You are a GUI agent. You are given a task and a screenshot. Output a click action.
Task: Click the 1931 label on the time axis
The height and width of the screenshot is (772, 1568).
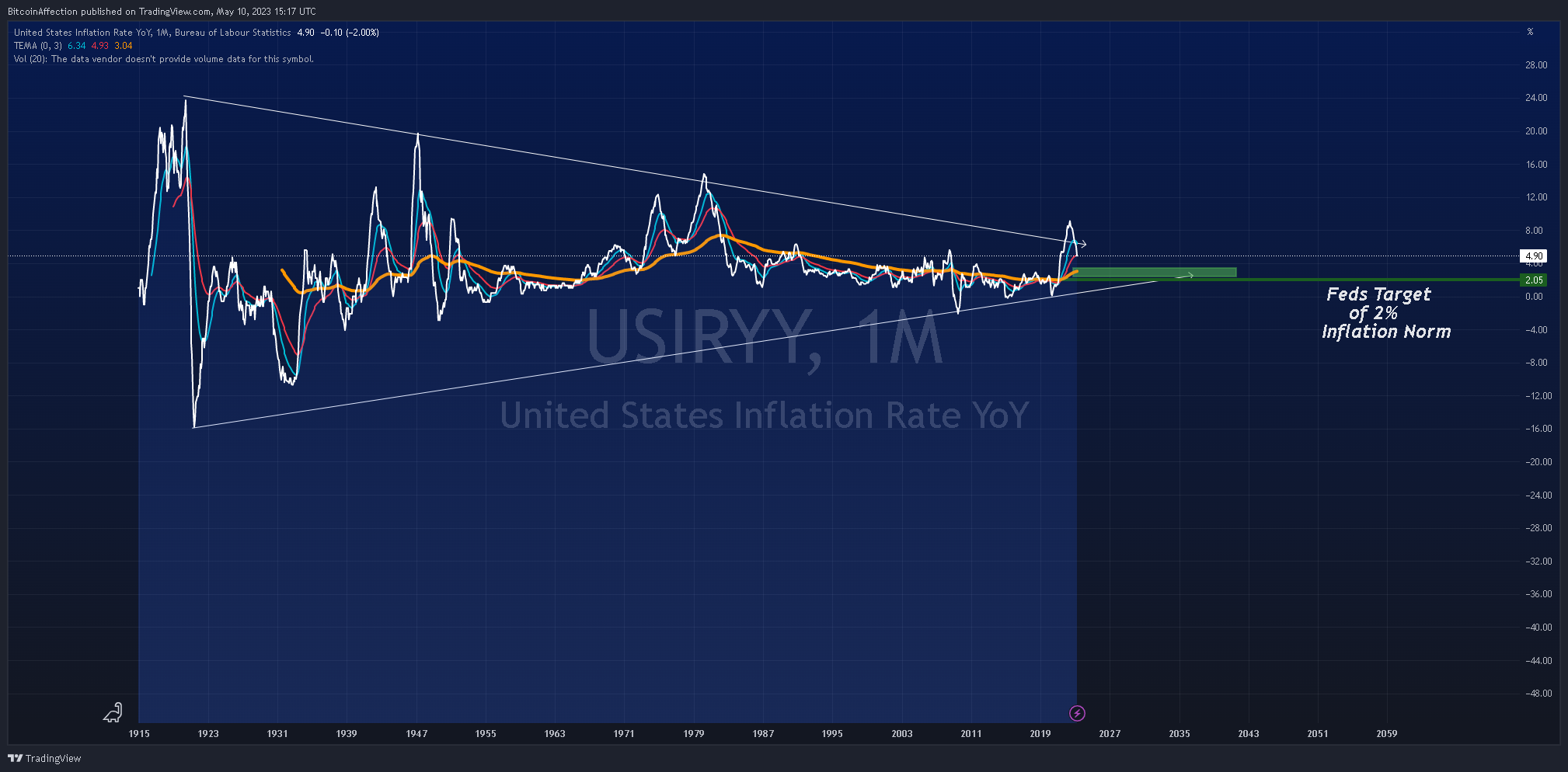[x=277, y=733]
